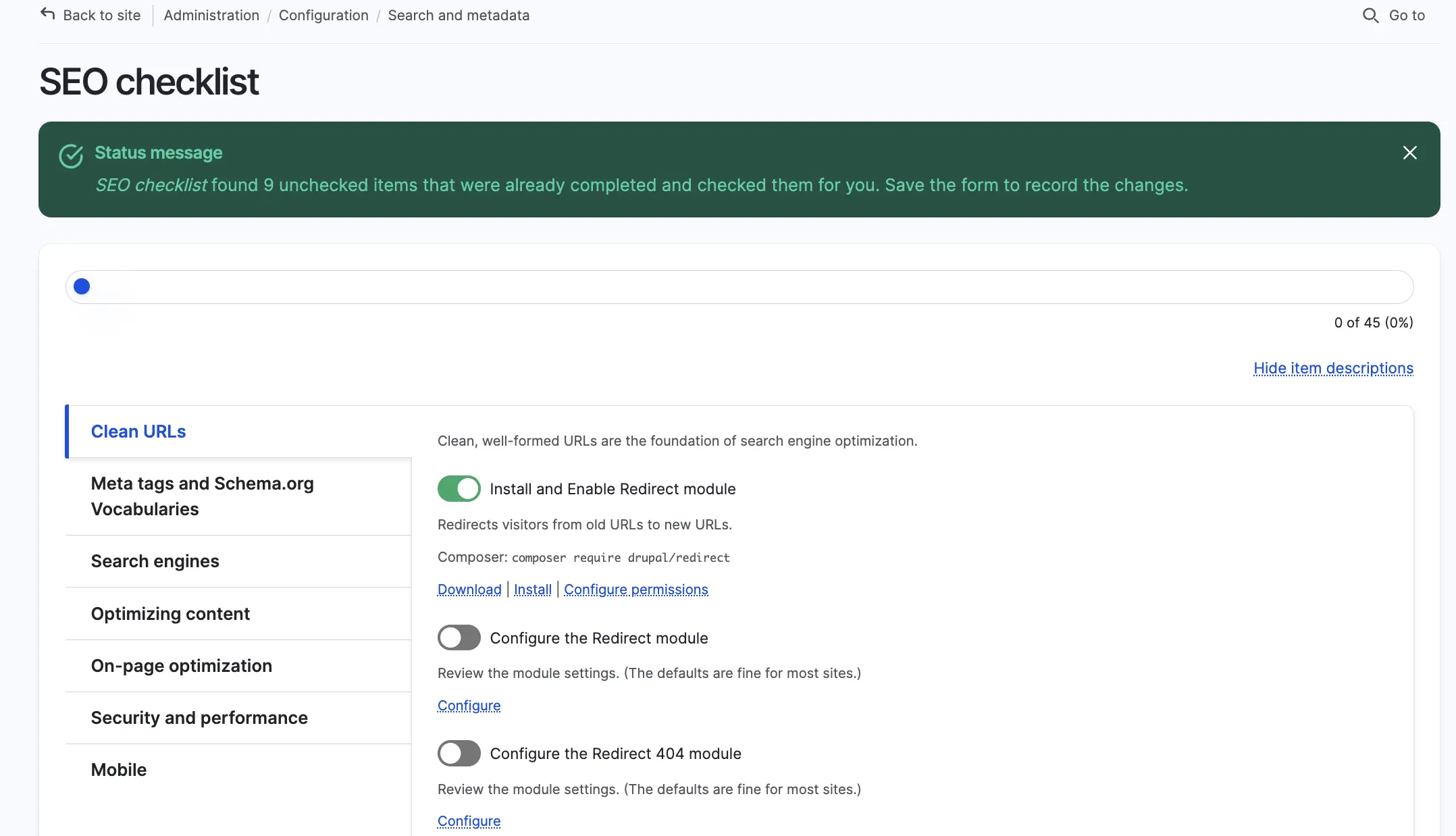
Task: Open the Optimizing content tab
Action: [x=170, y=614]
